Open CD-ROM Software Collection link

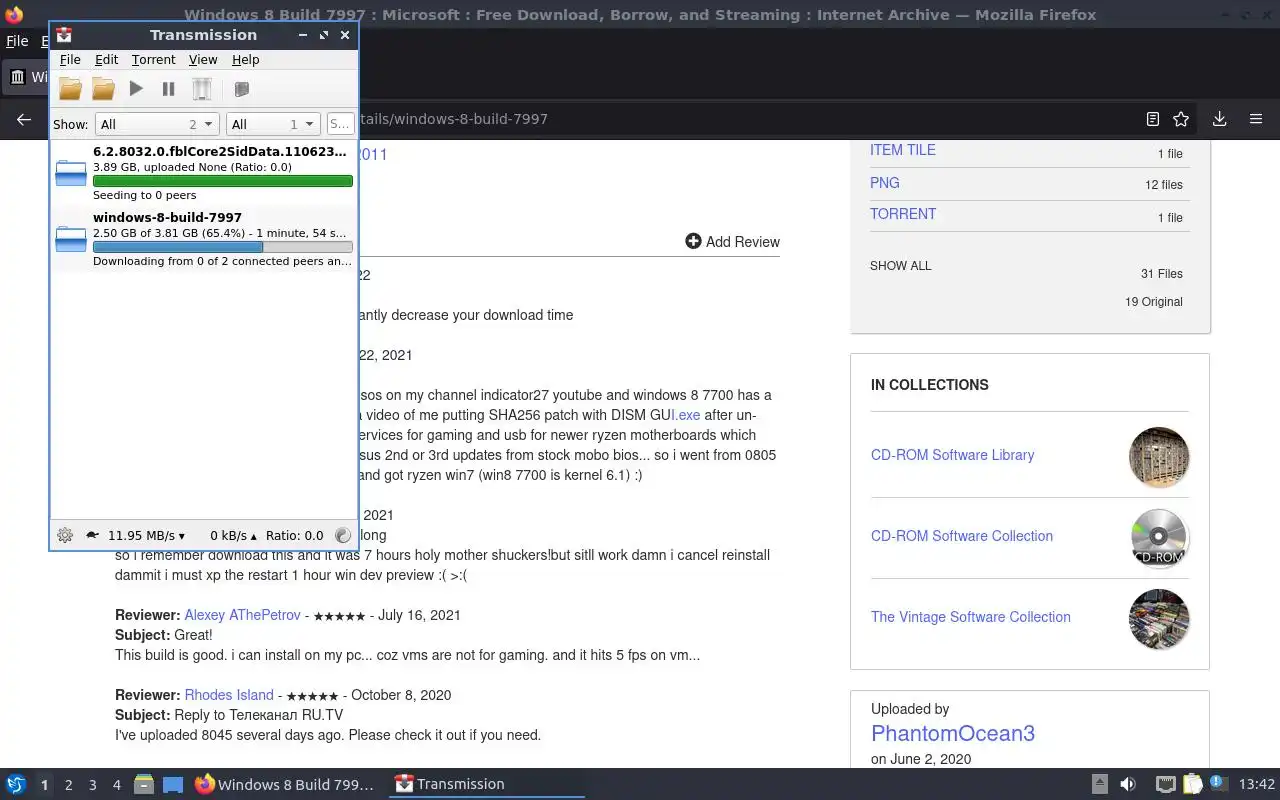pos(962,536)
